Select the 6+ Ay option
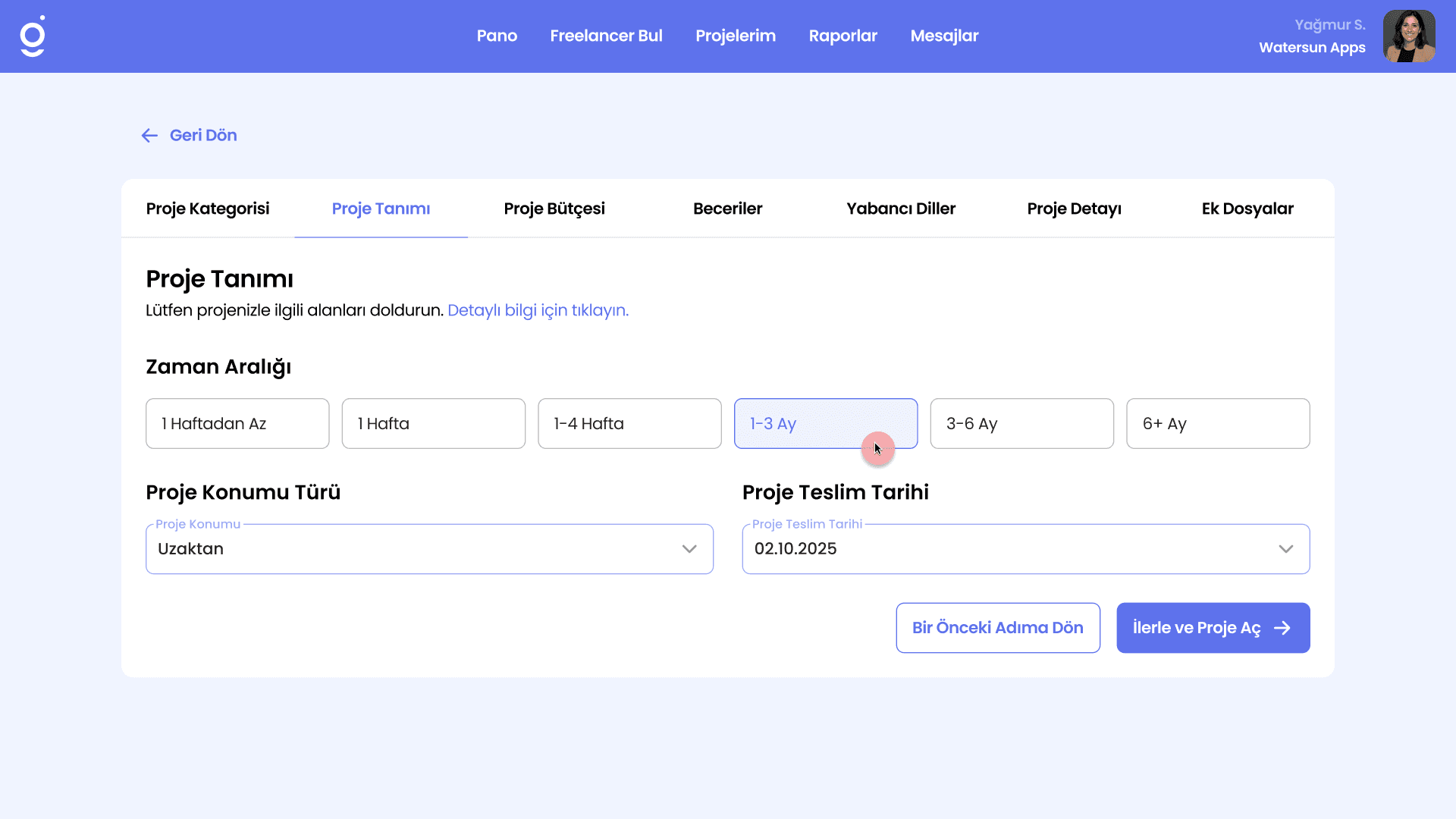 tap(1218, 424)
